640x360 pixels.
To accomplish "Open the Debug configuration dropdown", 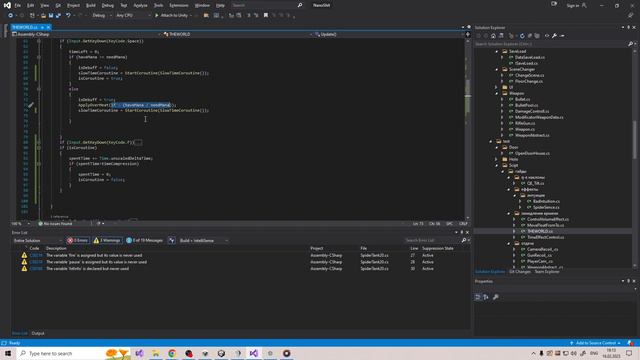I will [102, 16].
